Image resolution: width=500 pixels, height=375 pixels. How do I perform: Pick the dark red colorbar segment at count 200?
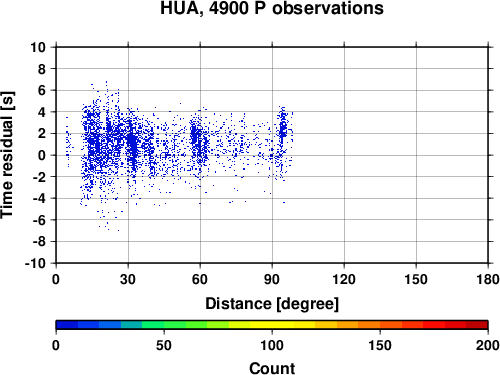[477, 325]
